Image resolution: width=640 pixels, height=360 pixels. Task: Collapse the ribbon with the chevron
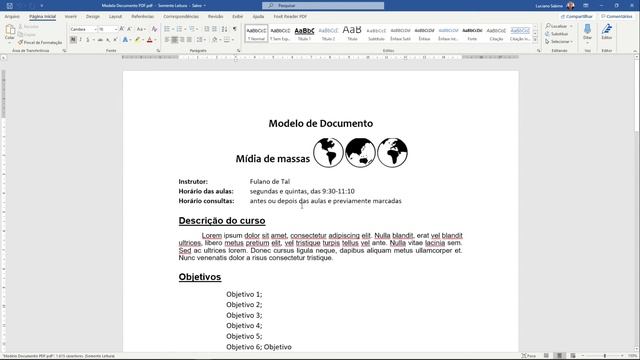point(635,51)
